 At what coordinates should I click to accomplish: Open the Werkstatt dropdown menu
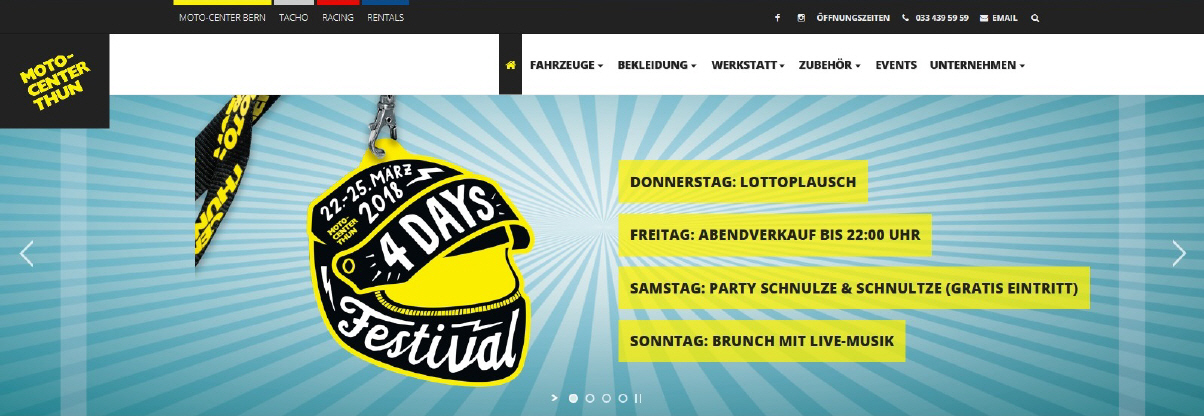click(748, 65)
